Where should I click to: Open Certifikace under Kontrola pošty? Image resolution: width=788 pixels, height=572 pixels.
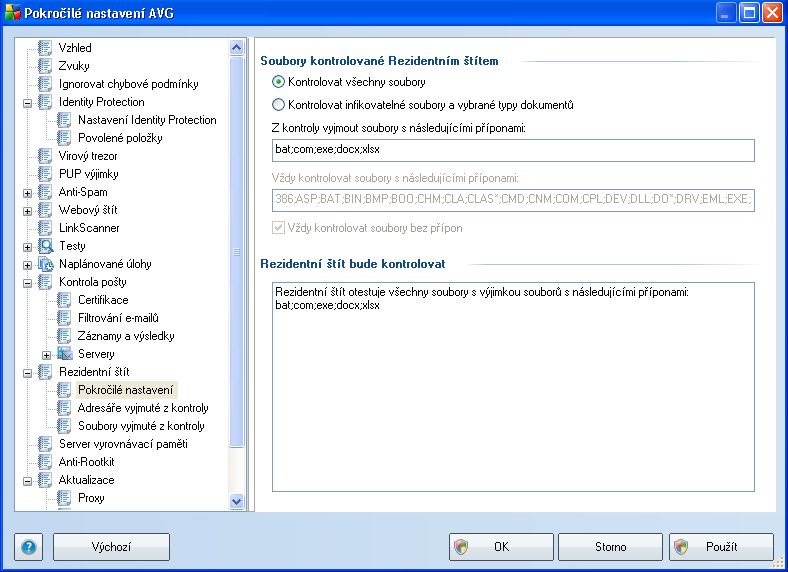pos(103,300)
